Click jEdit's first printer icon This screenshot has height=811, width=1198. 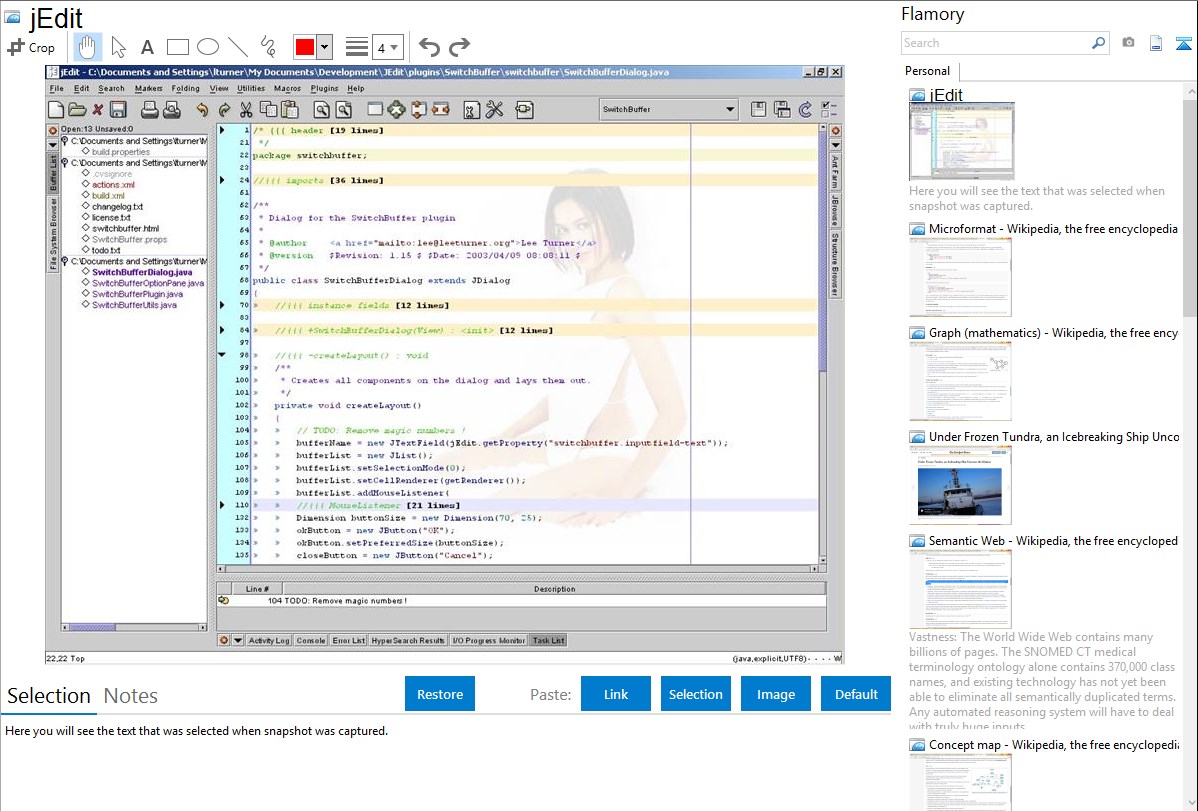(x=150, y=110)
